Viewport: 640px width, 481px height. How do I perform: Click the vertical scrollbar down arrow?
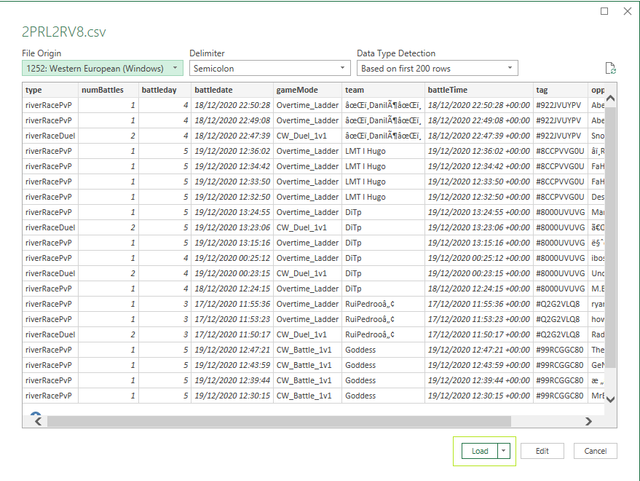click(610, 399)
